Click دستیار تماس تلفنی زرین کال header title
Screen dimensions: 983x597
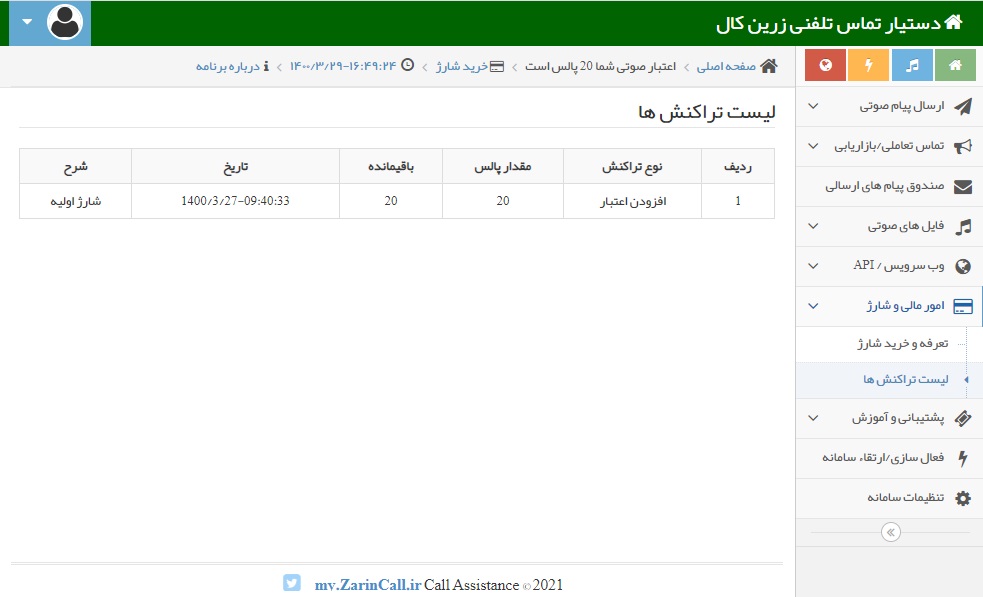click(x=828, y=24)
